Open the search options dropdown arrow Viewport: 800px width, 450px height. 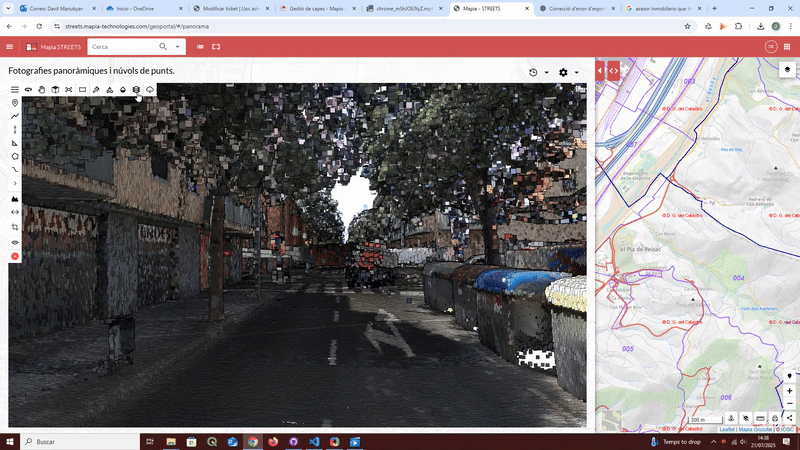177,47
